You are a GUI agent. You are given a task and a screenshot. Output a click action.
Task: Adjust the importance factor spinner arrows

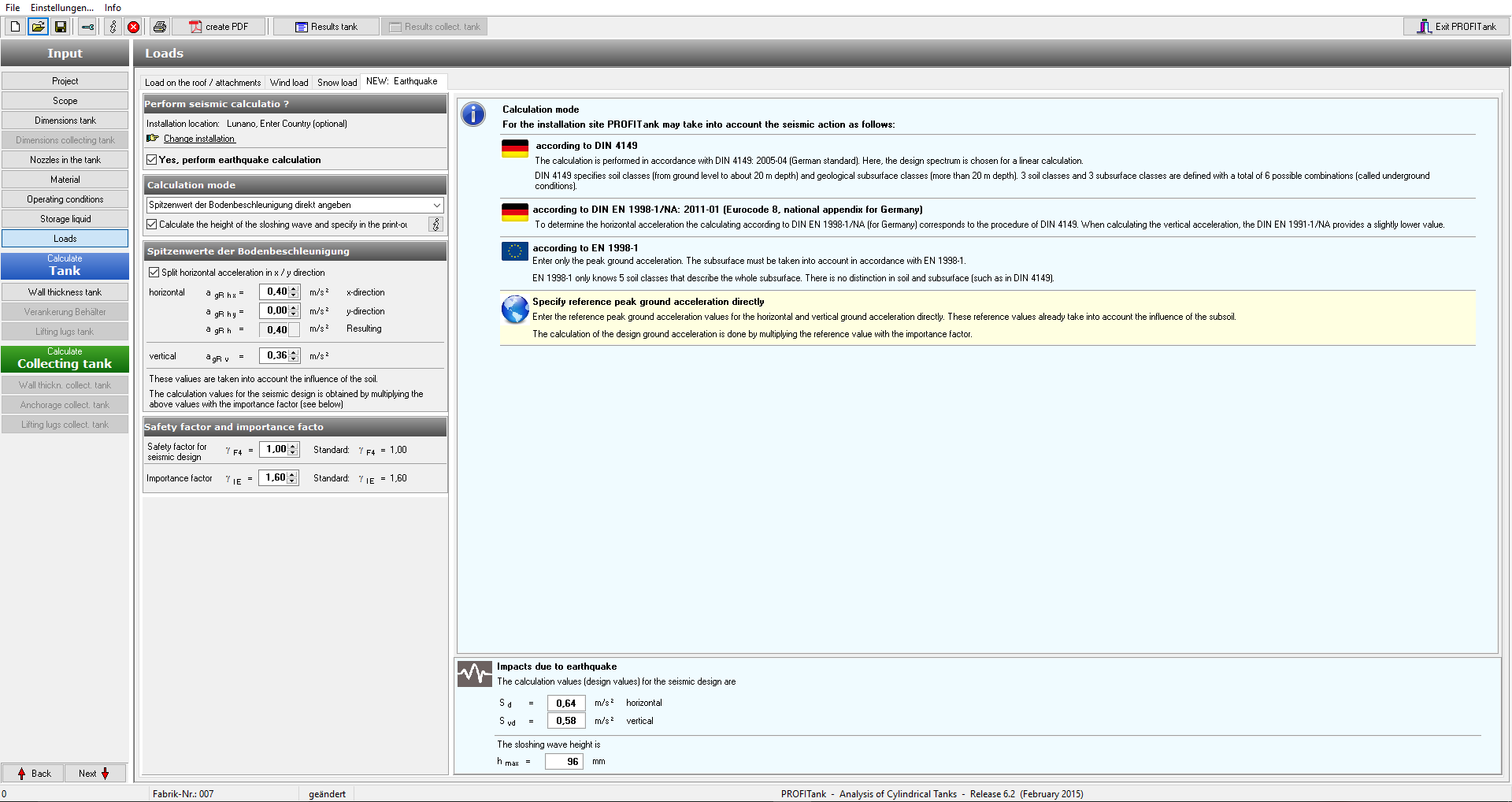click(x=293, y=478)
